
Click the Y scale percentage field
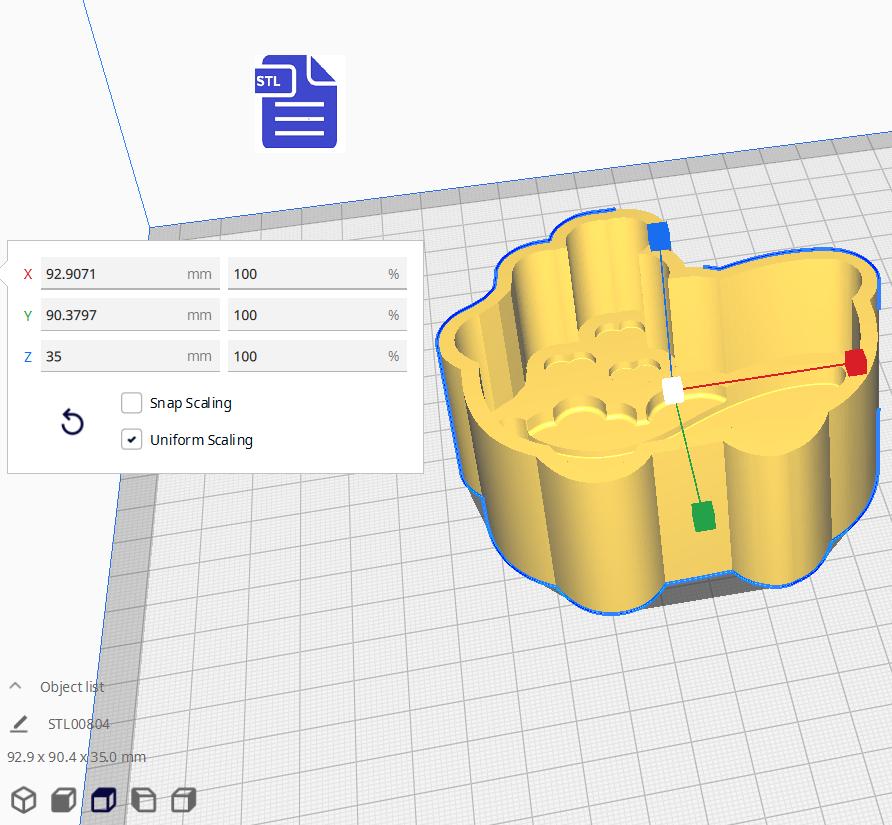point(317,315)
